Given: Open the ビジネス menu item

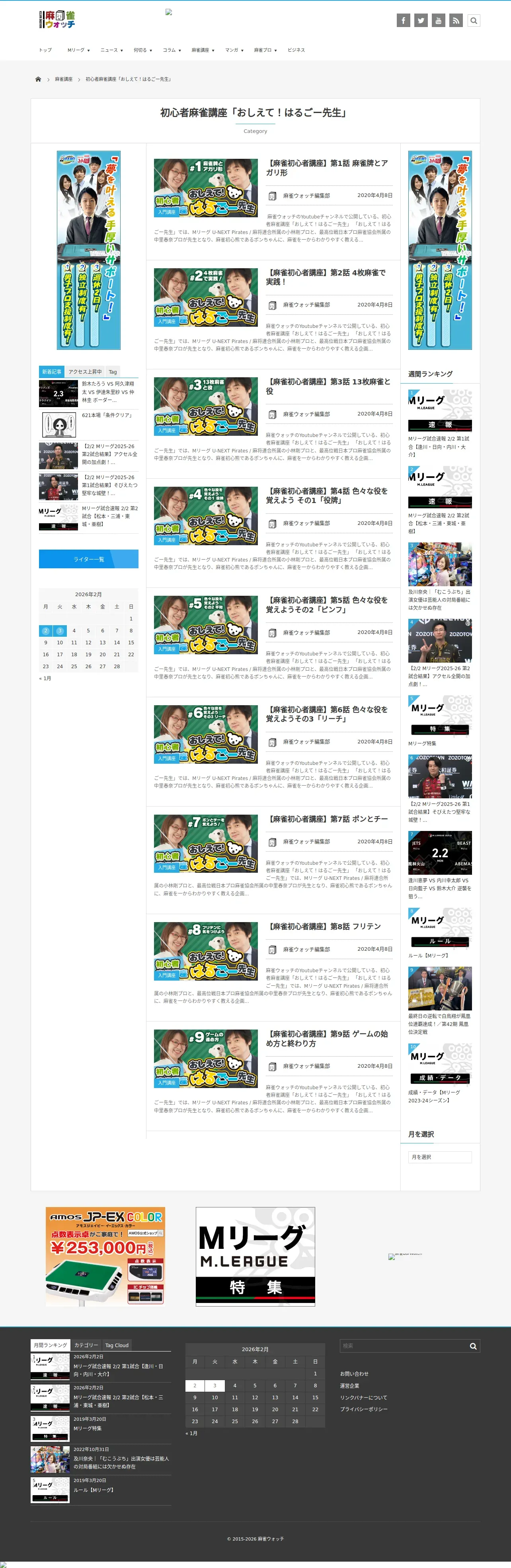Looking at the screenshot, I should coord(296,50).
